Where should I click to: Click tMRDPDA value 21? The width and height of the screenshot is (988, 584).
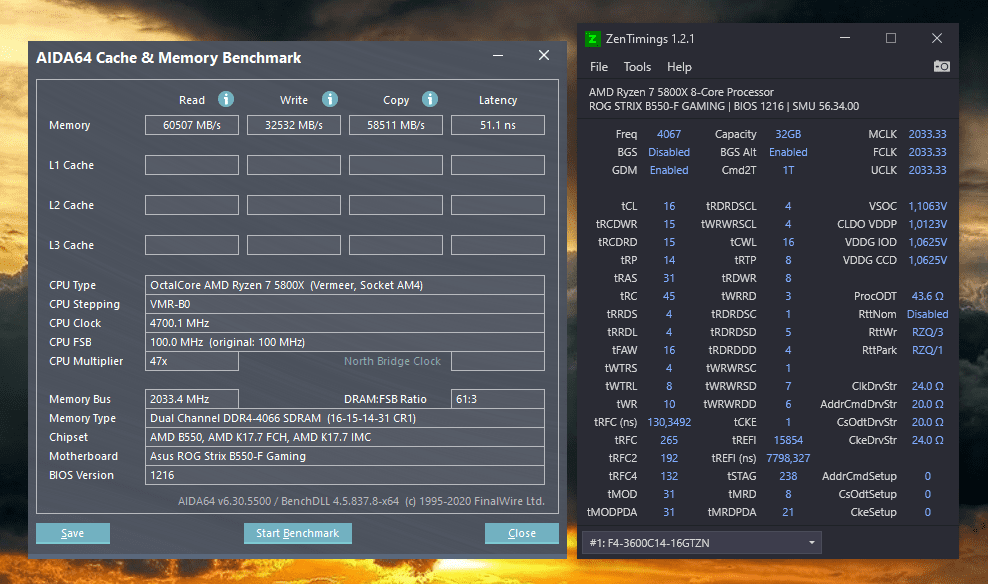pos(788,512)
